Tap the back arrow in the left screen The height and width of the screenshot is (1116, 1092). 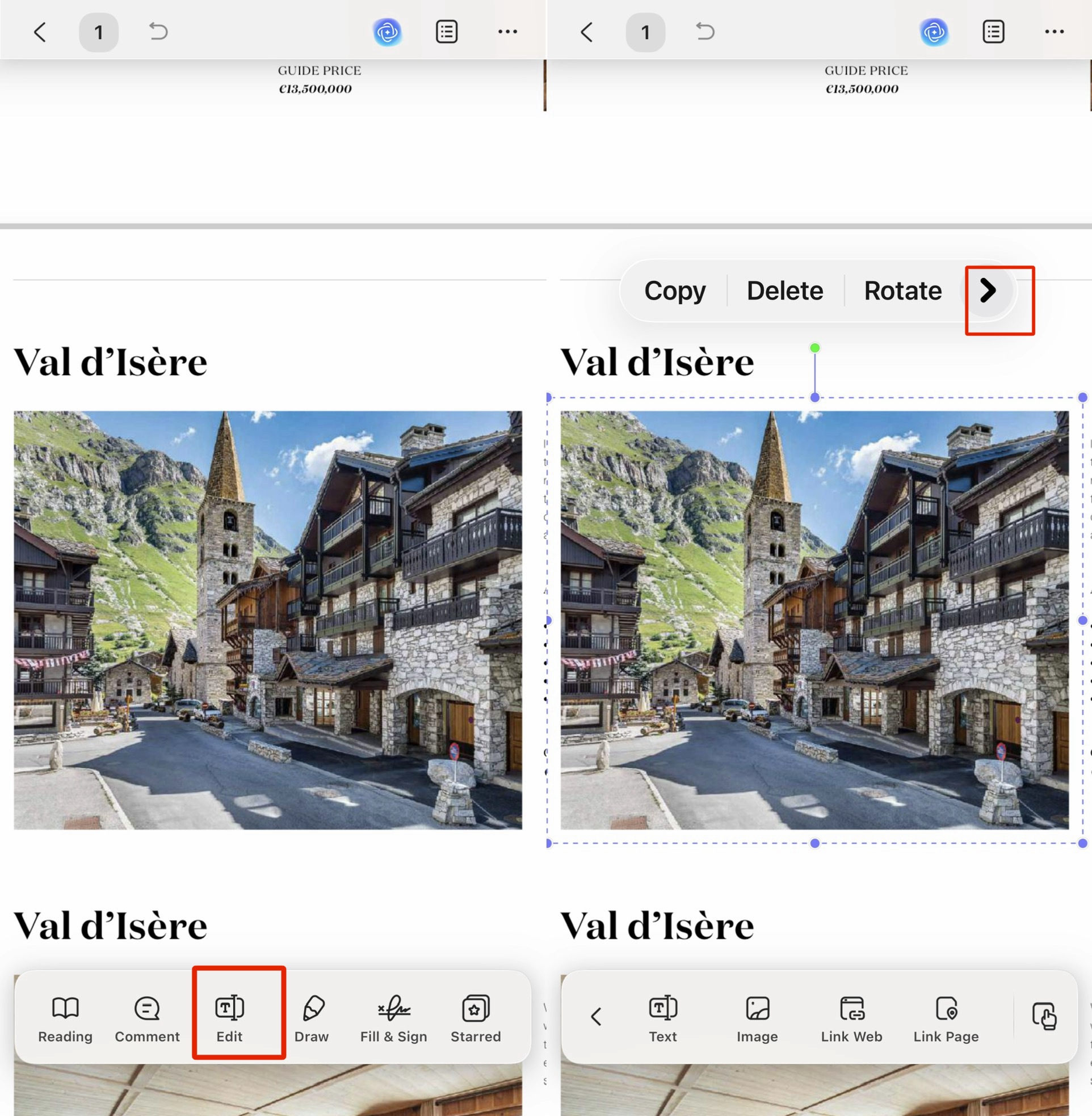point(40,32)
